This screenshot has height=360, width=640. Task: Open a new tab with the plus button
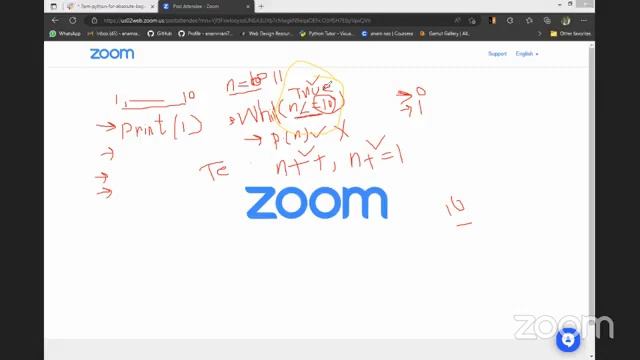click(x=261, y=6)
